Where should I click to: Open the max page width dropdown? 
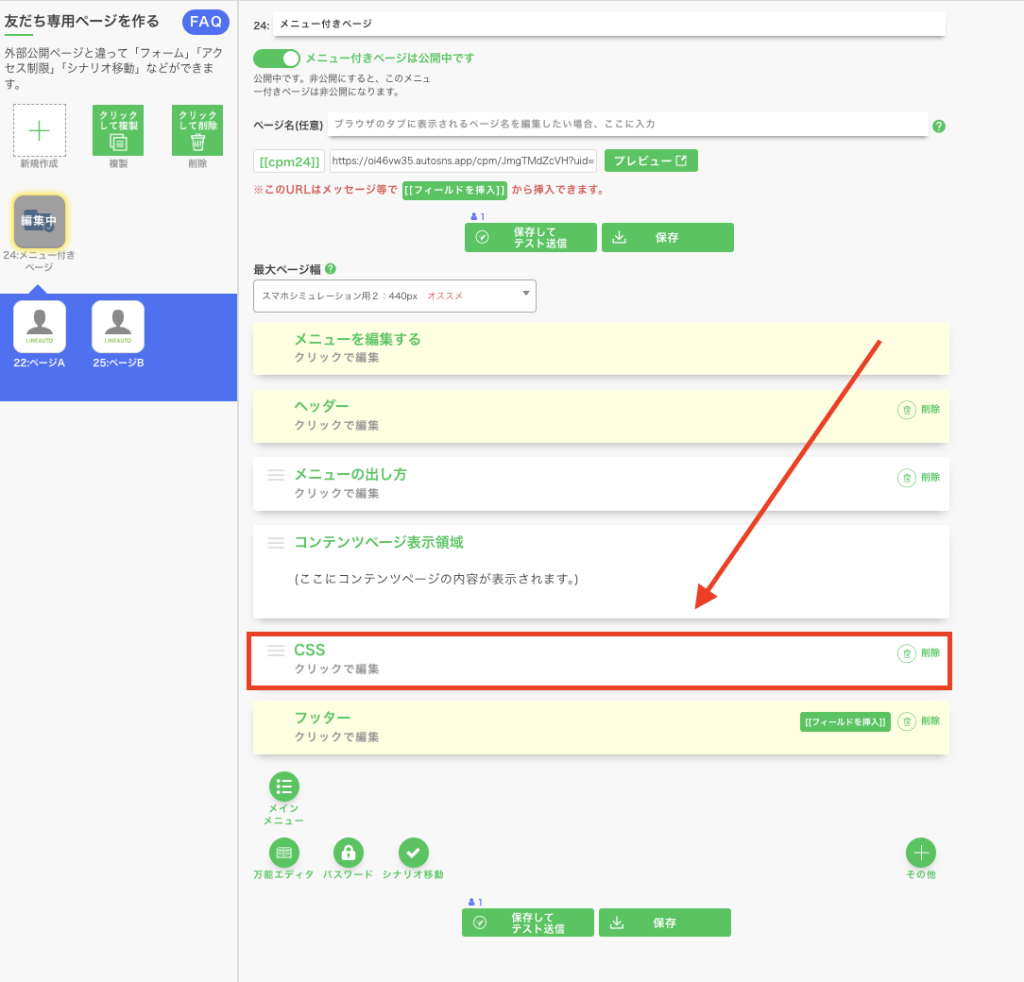click(x=395, y=295)
